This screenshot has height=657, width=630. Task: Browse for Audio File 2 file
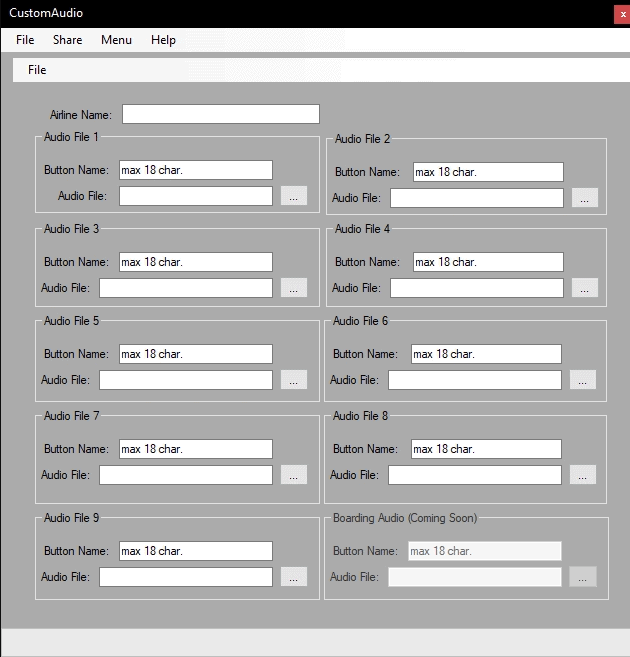[x=585, y=198]
